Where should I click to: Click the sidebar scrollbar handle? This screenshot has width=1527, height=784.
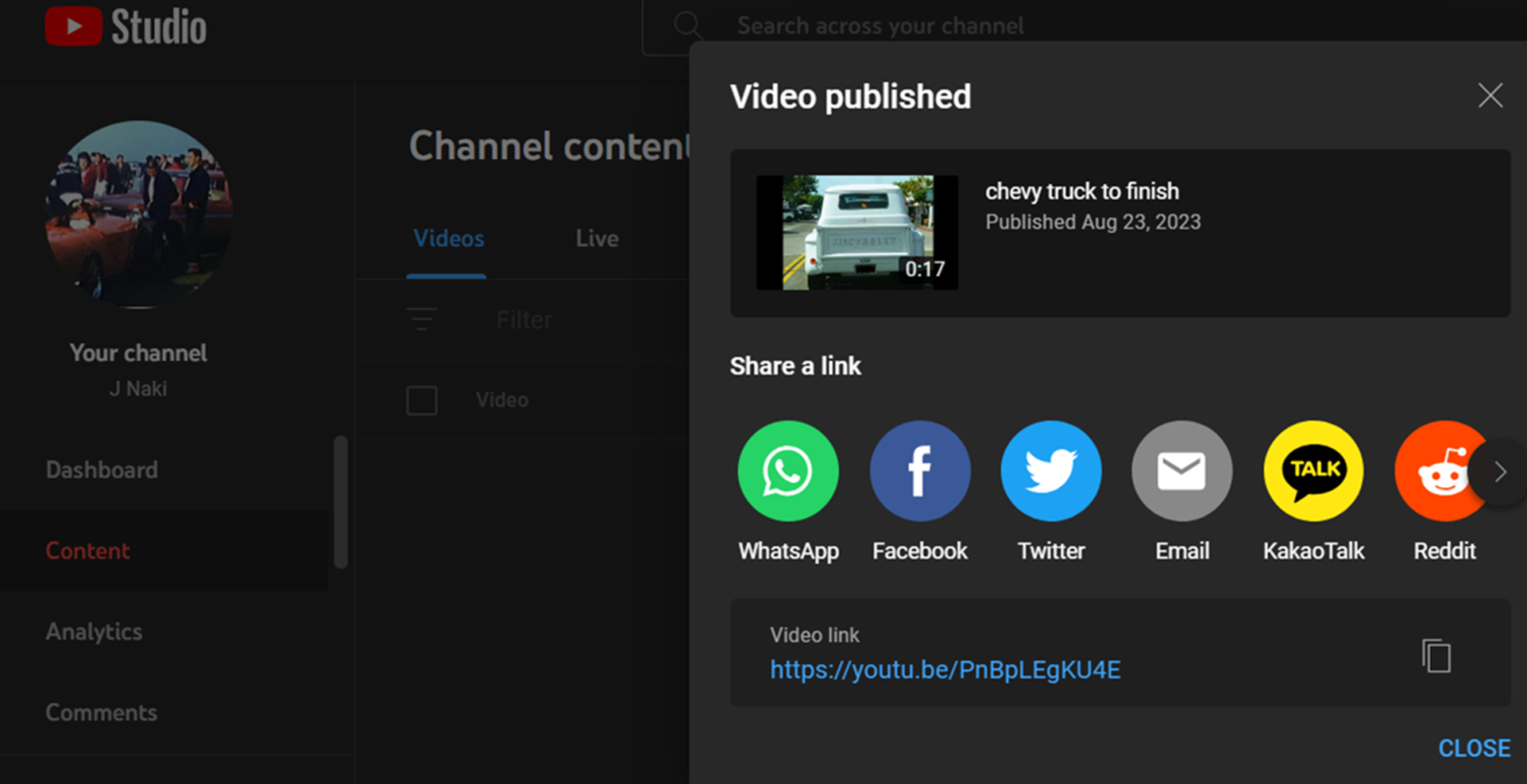coord(341,502)
